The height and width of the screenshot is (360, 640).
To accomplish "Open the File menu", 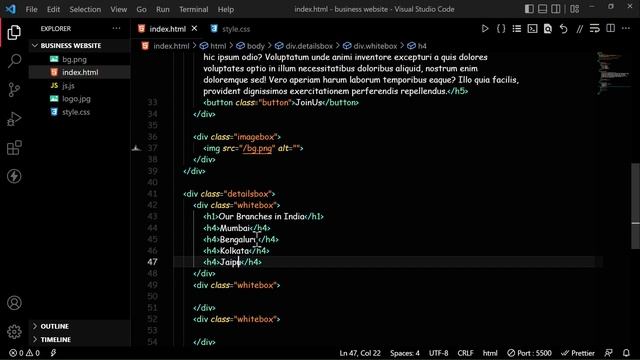I will [x=31, y=9].
